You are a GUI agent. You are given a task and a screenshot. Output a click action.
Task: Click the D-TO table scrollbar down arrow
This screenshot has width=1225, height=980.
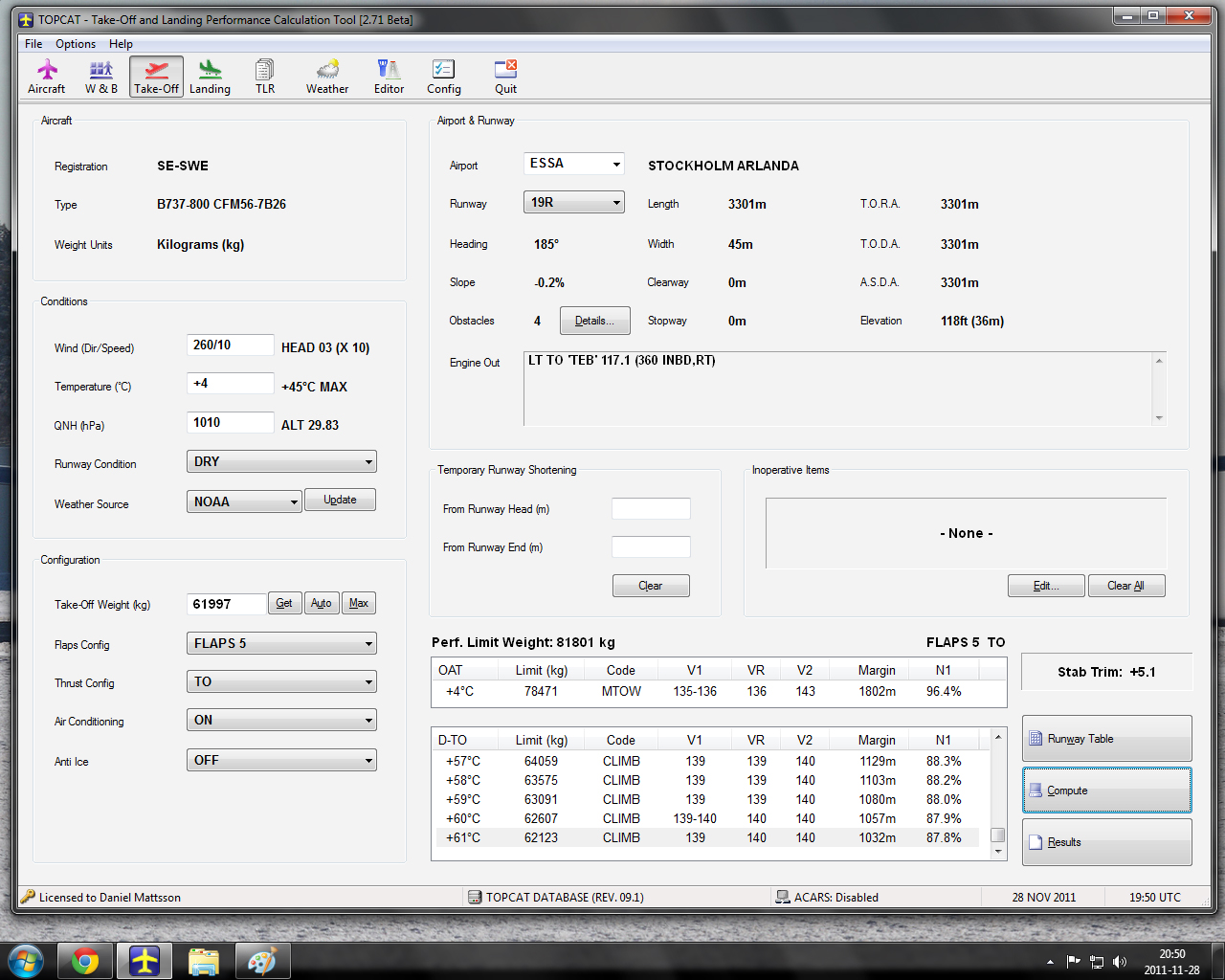point(998,851)
